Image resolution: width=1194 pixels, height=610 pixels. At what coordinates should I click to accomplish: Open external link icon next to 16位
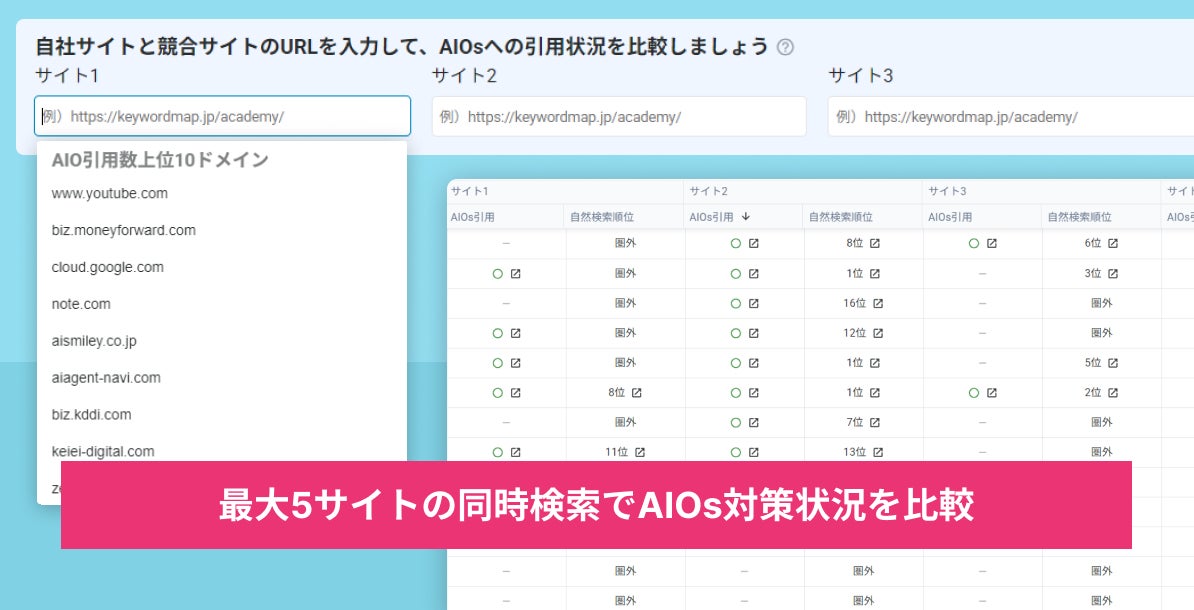point(878,303)
